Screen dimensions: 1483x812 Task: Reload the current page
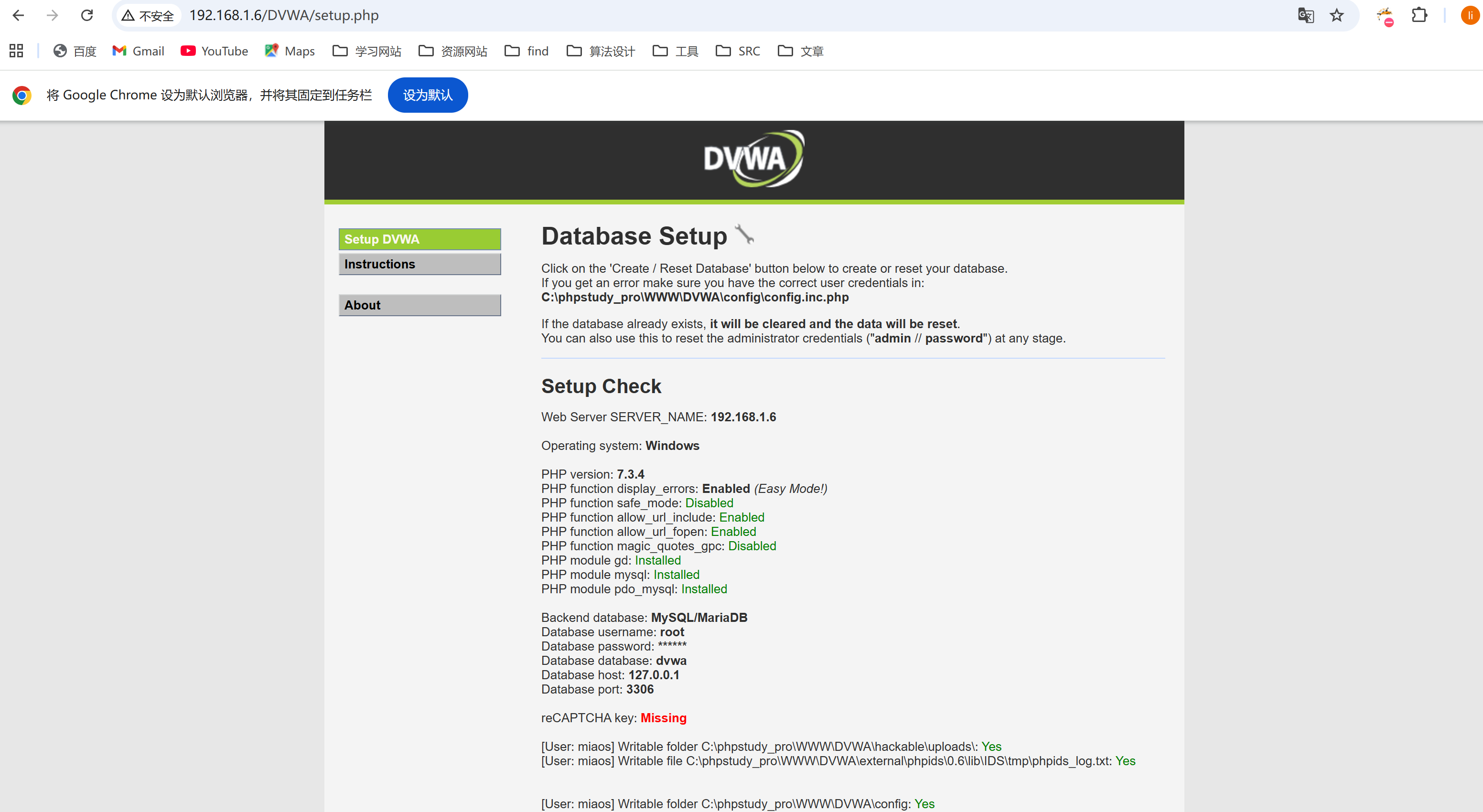click(x=87, y=16)
